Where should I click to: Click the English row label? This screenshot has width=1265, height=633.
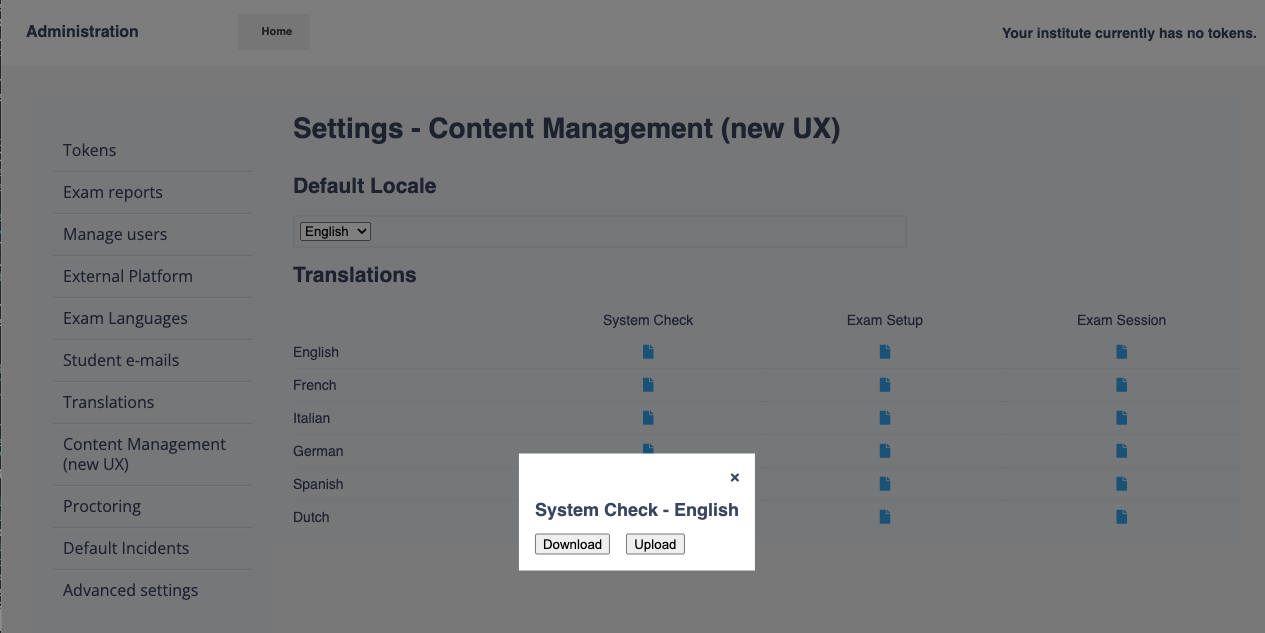(316, 352)
